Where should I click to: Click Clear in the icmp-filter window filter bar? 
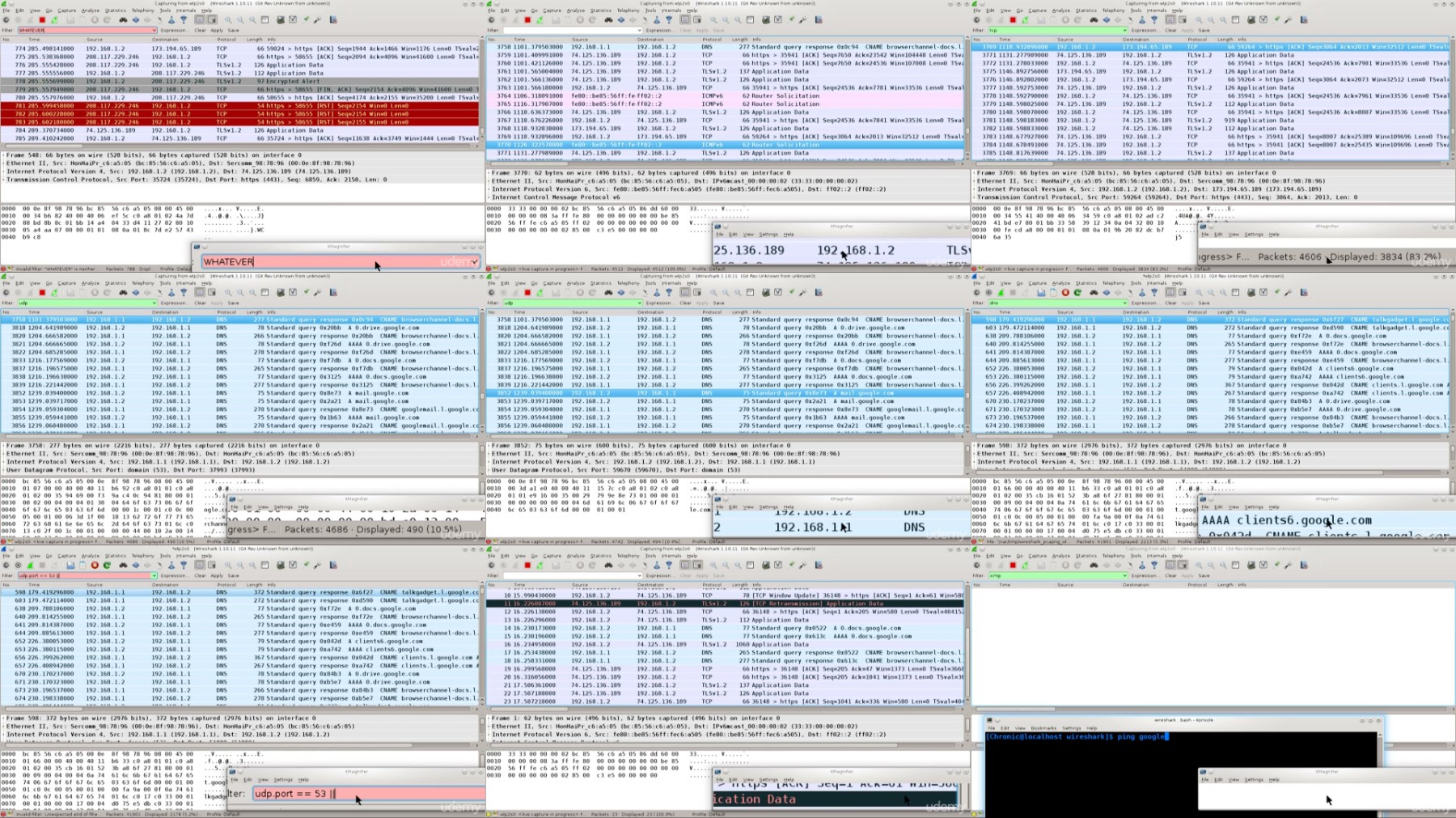click(x=1170, y=576)
